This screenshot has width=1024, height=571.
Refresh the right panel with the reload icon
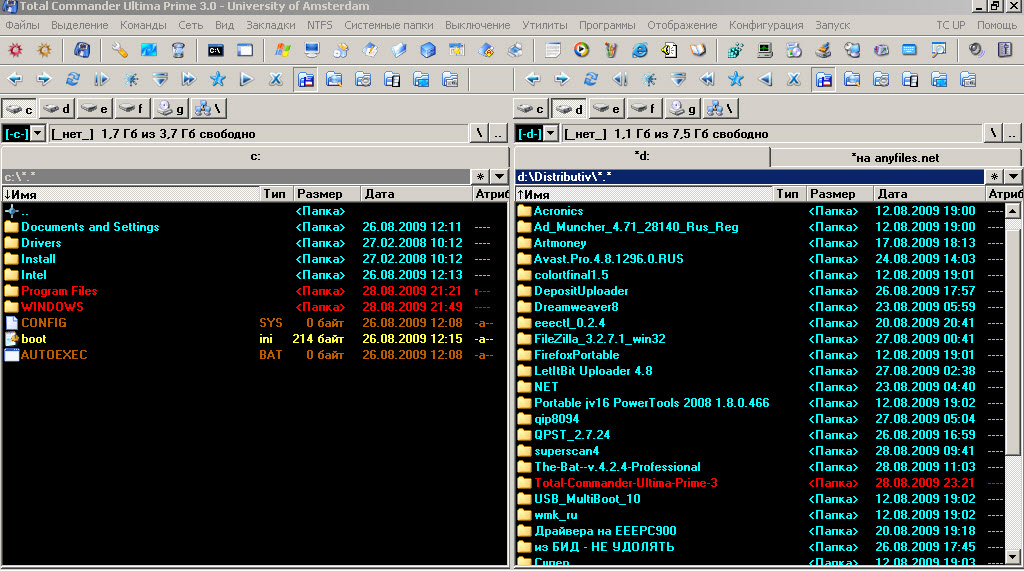591,80
